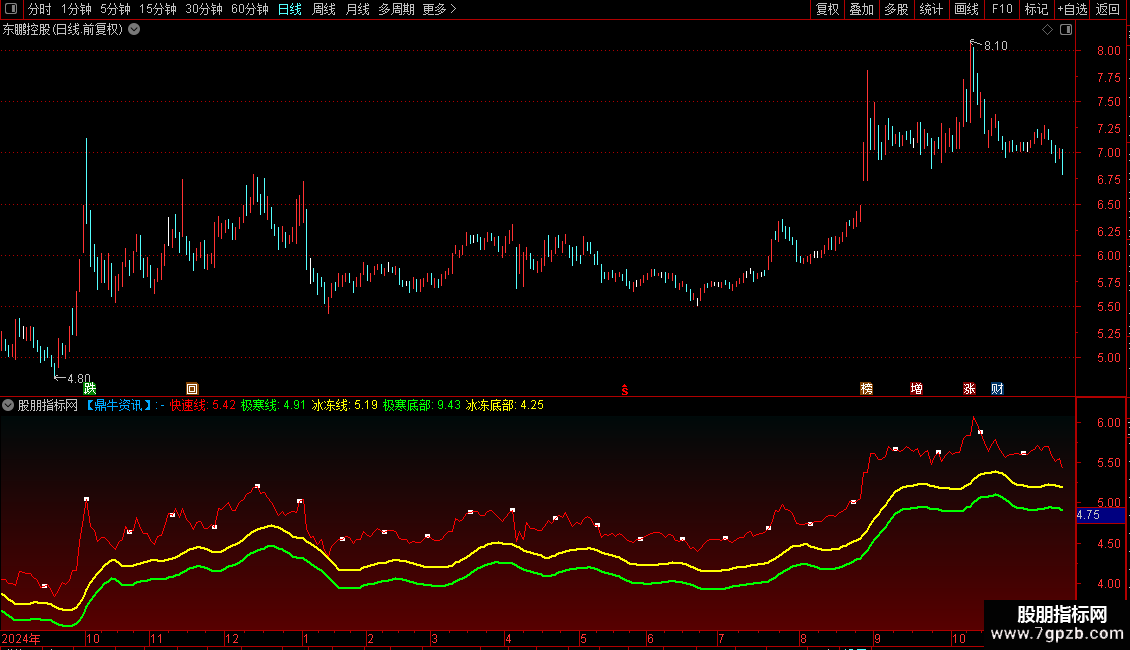Screen dimensions: 1130x650
Task: Select the 15分钟 period tab
Action: point(158,9)
